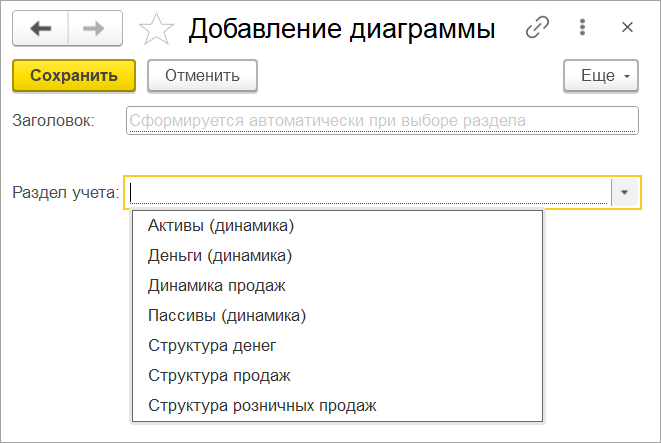Screen dimensions: 661x443
Task: Click the Заголовок input field
Action: pos(382,121)
